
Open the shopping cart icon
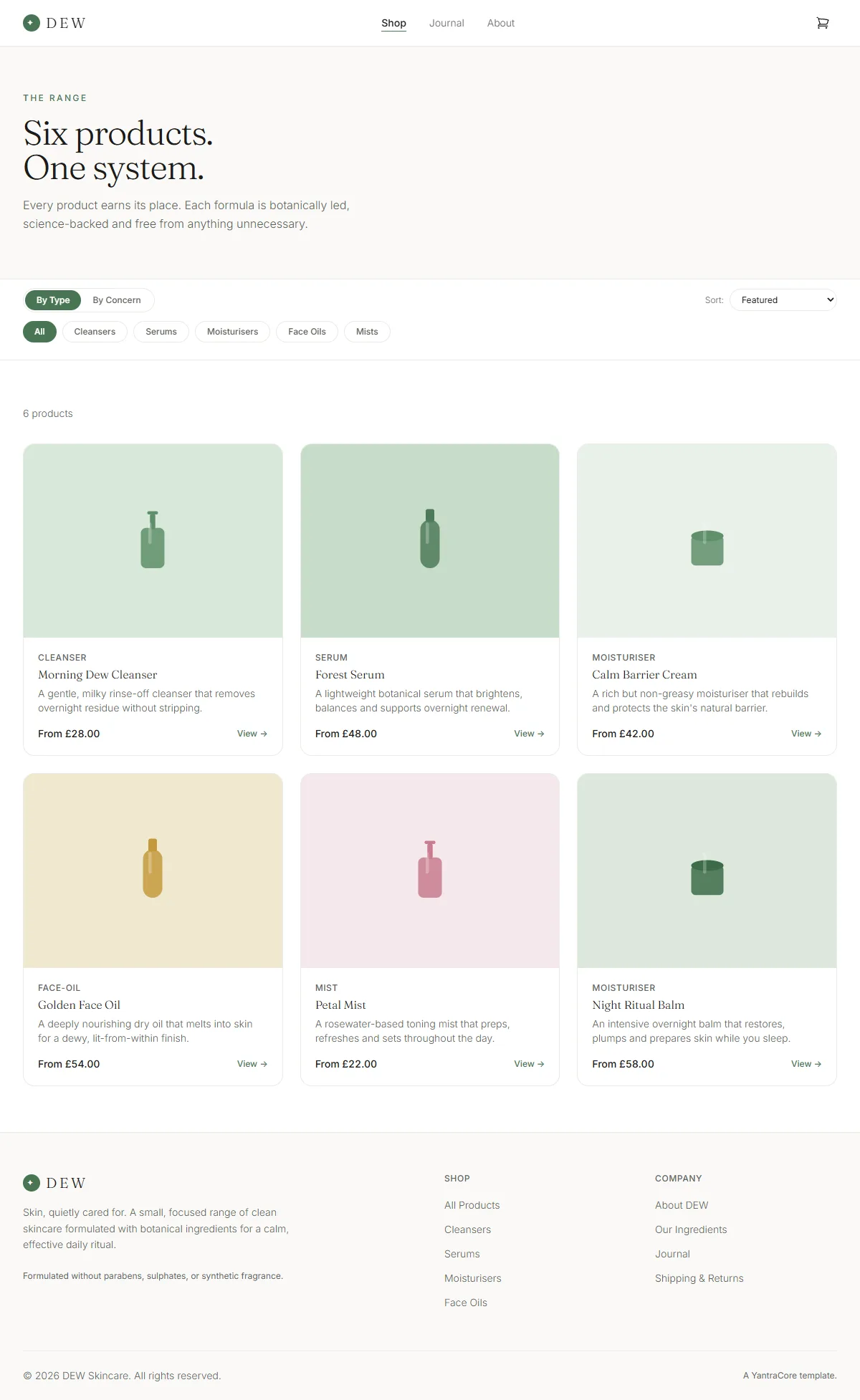pos(823,23)
